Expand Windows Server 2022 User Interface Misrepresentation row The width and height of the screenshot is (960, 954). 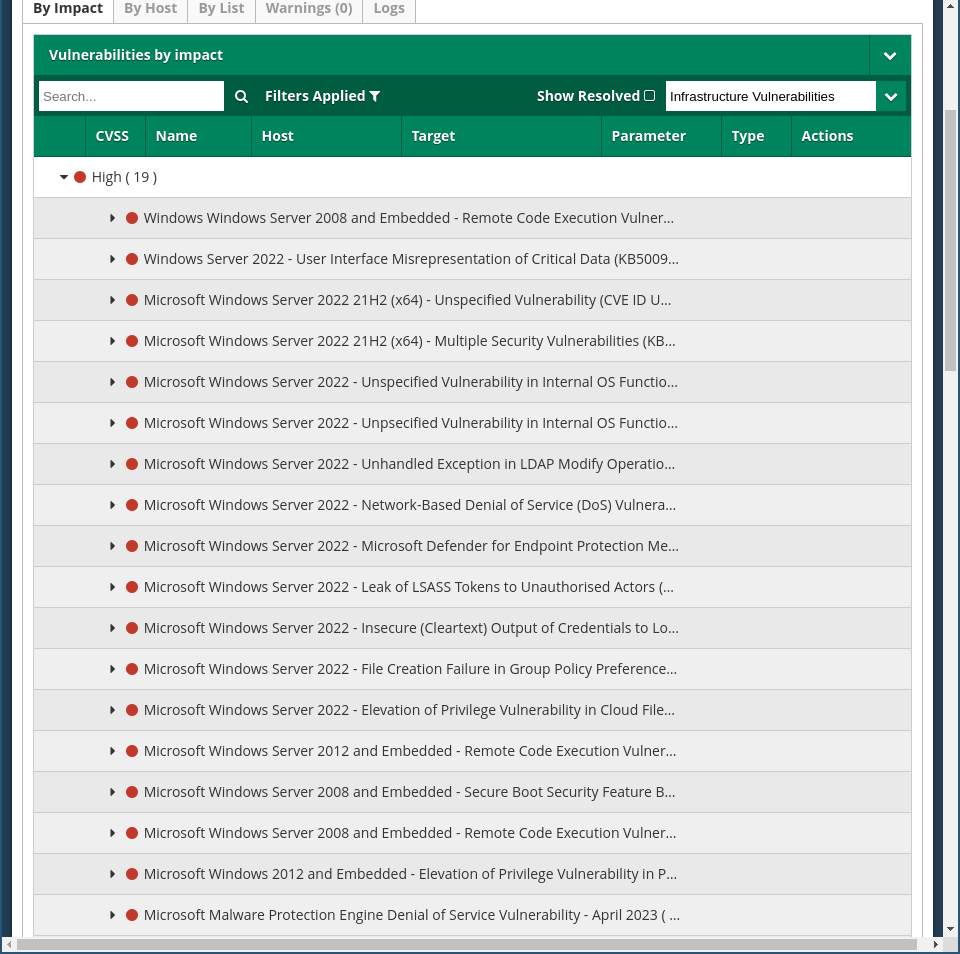pos(113,259)
